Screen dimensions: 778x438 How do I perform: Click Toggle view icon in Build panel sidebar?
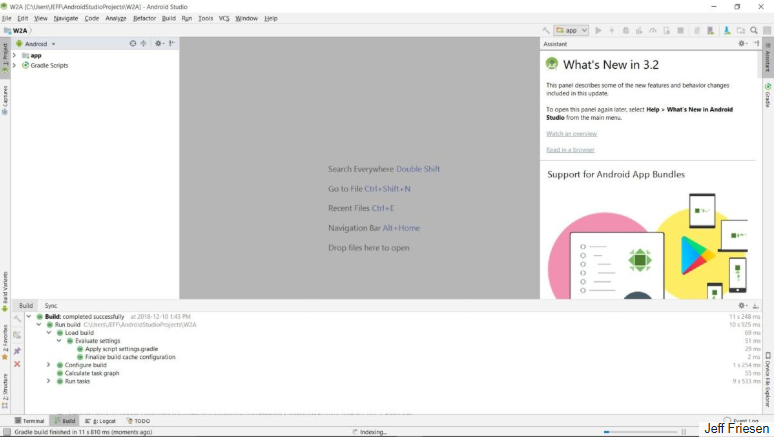point(17,335)
